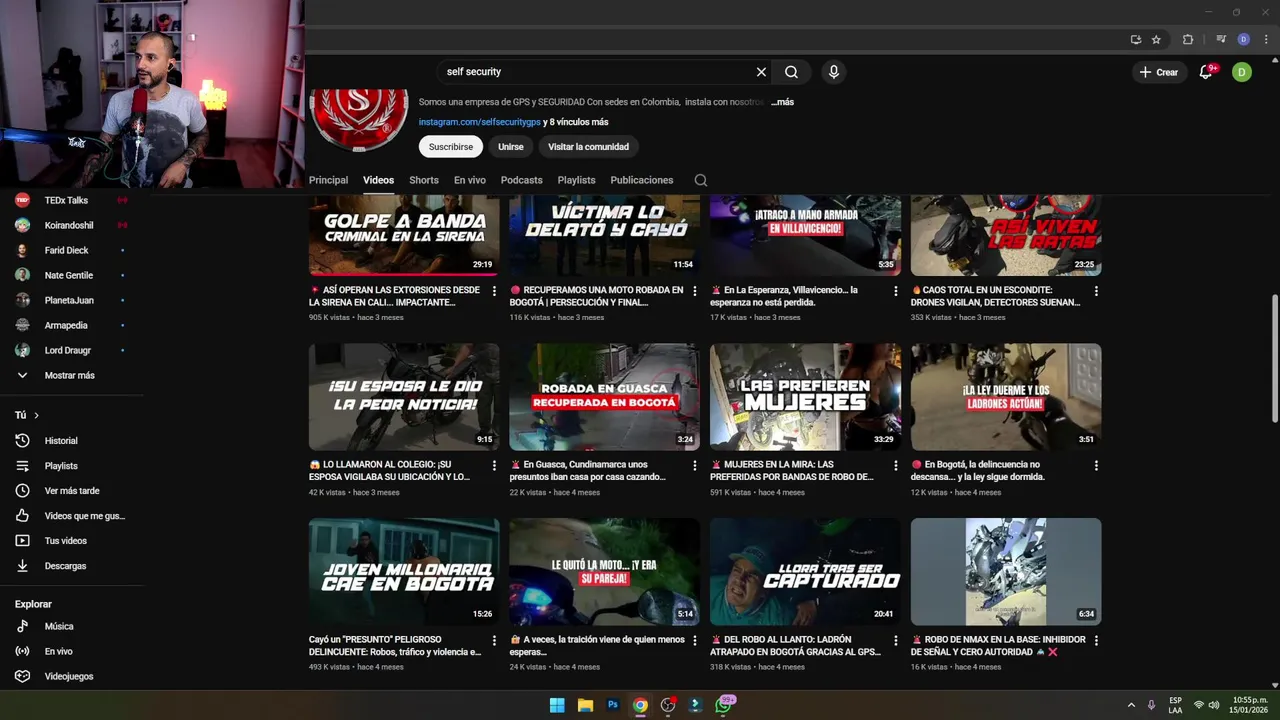Open LAS PREFIEREN MUJERES thumbnail

tap(805, 397)
